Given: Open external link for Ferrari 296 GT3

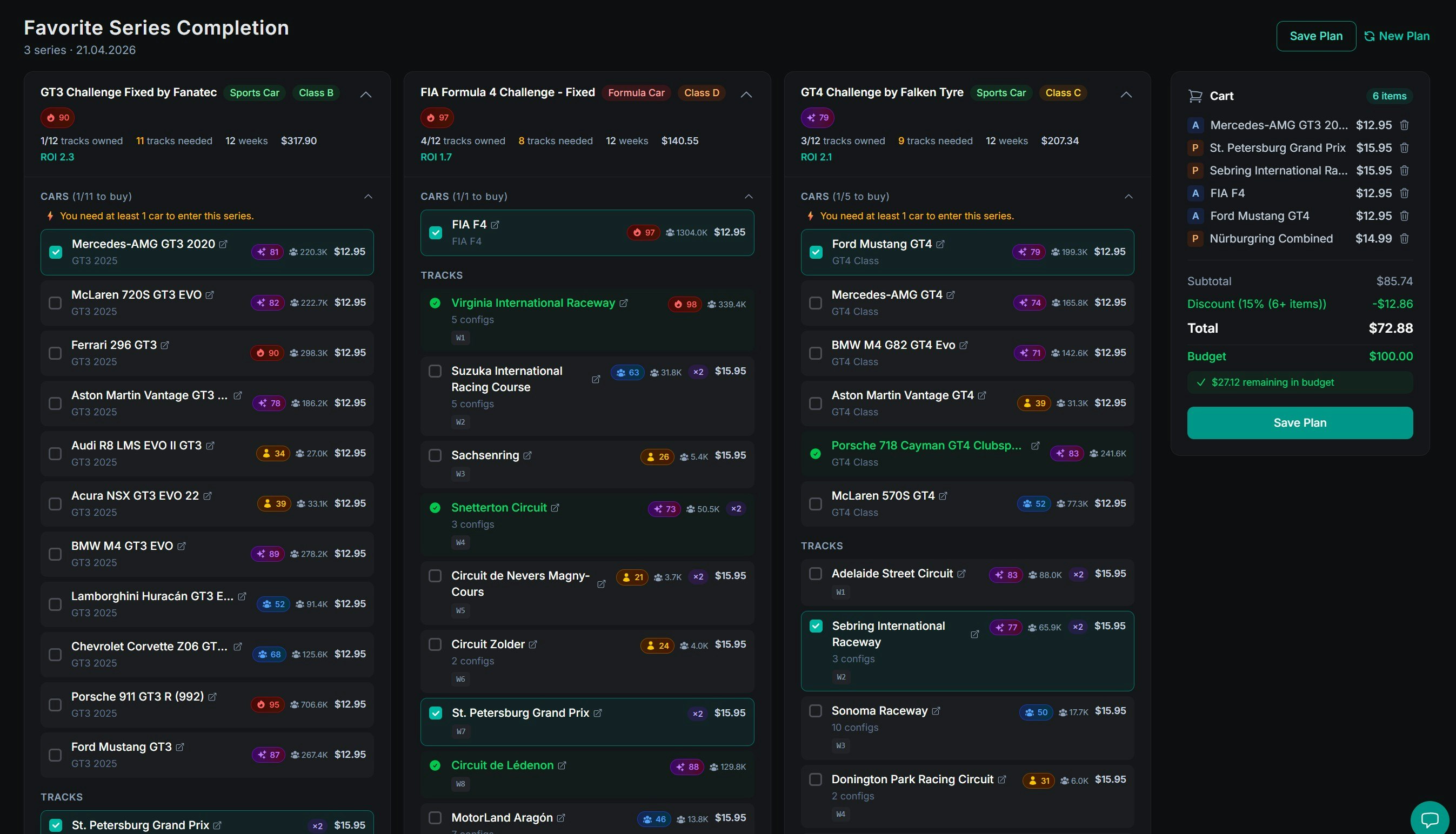Looking at the screenshot, I should pos(165,345).
